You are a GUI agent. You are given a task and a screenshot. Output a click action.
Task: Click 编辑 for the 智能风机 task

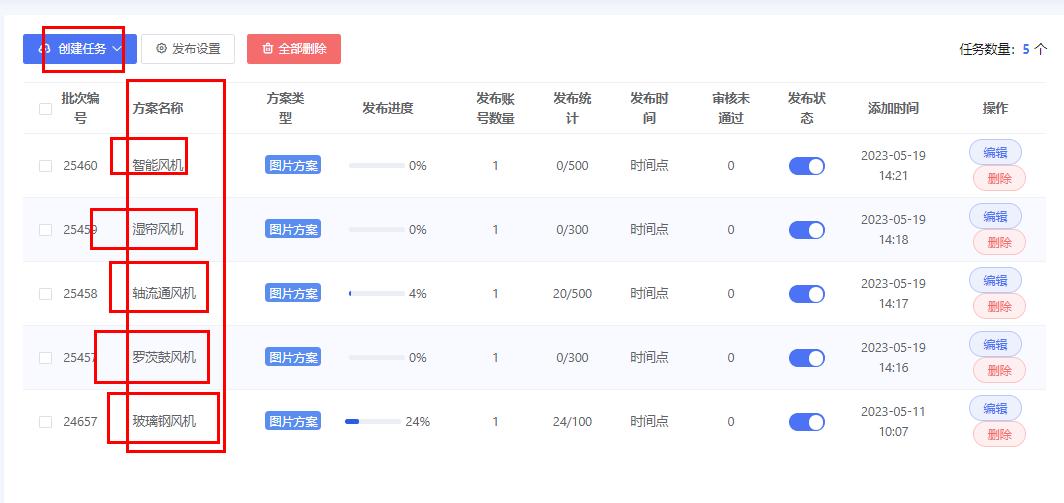[x=995, y=152]
